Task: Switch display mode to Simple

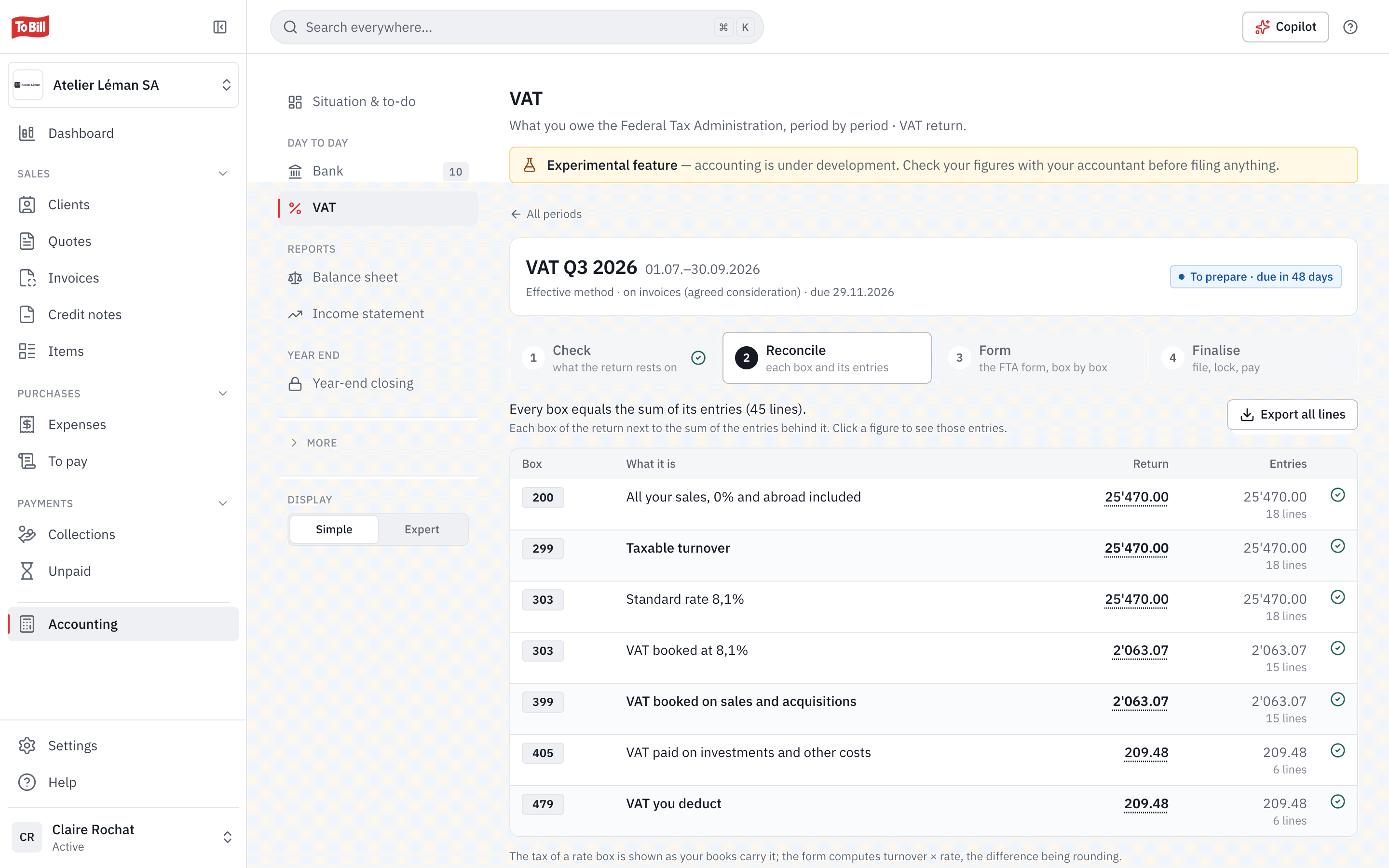Action: (x=334, y=529)
